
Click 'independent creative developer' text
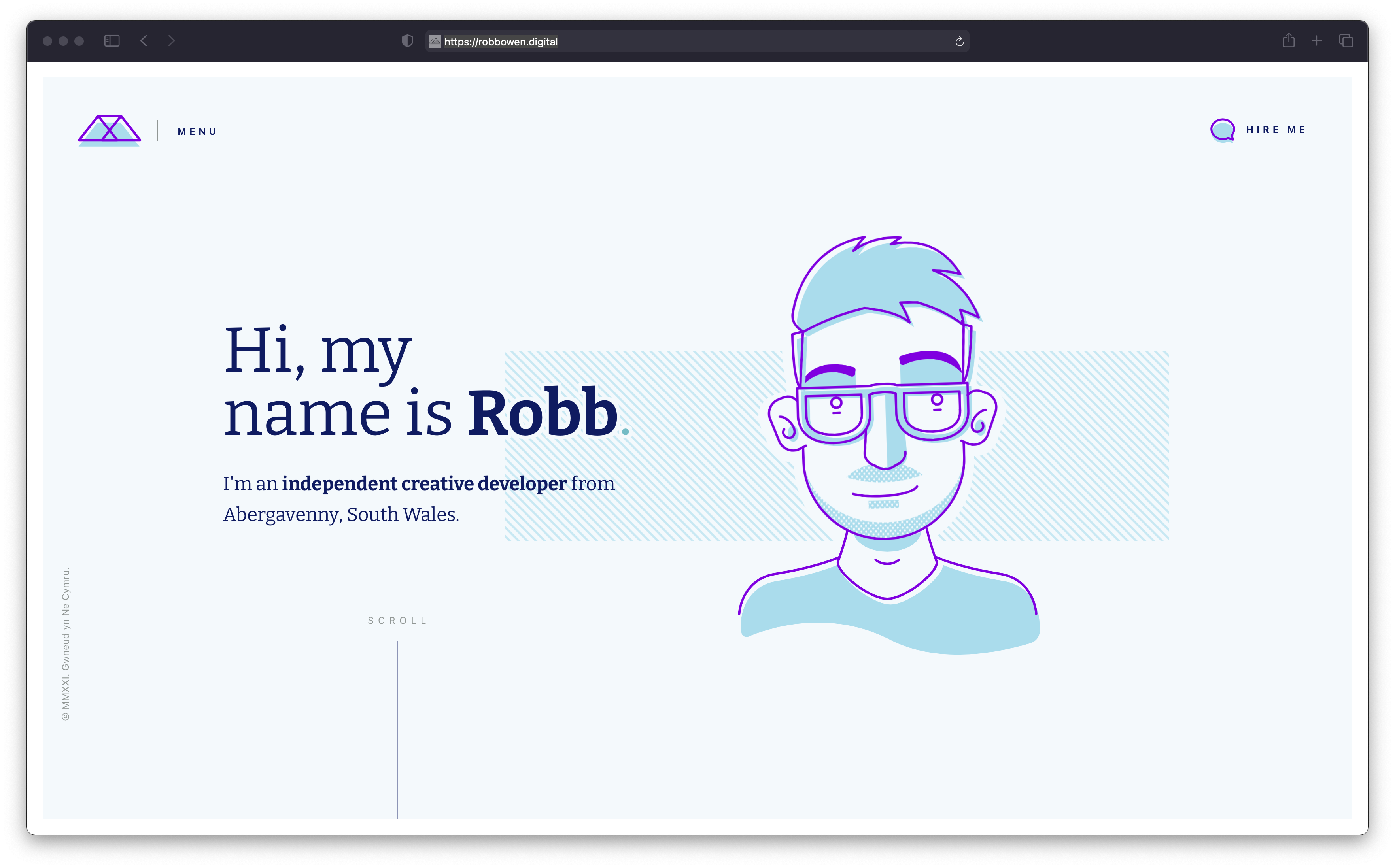[424, 483]
